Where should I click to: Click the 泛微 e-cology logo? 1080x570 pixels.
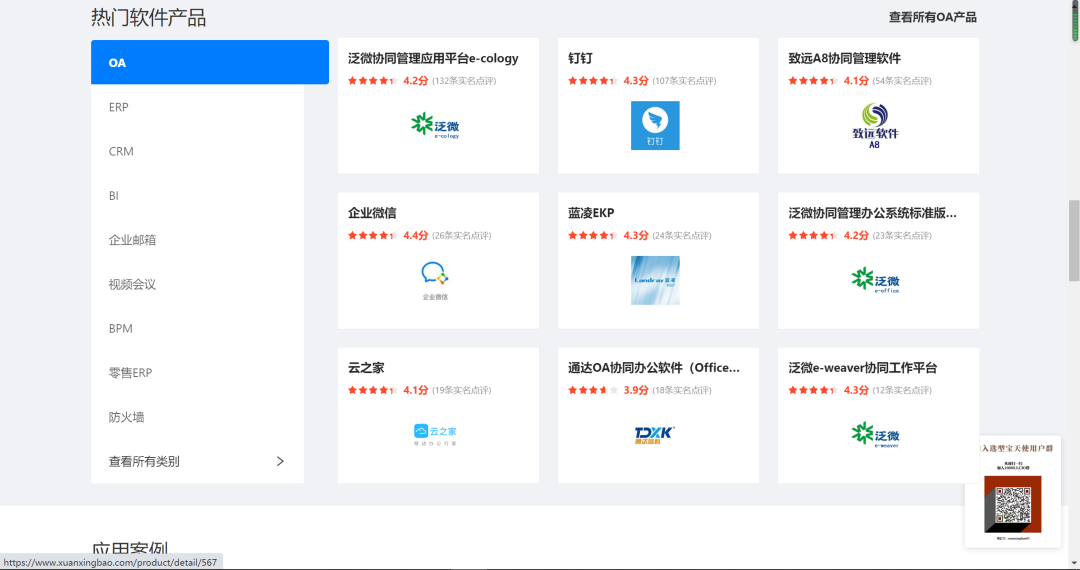(435, 125)
